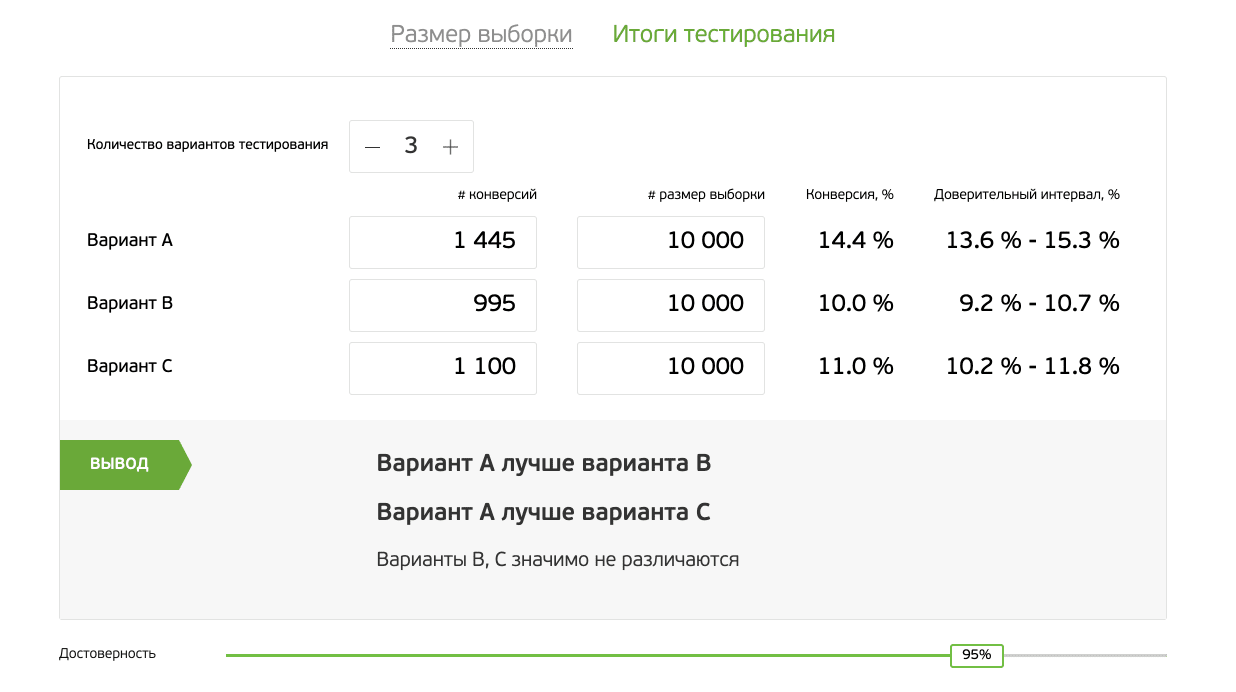
Task: Switch to the Размер выборки tab
Action: 481,35
